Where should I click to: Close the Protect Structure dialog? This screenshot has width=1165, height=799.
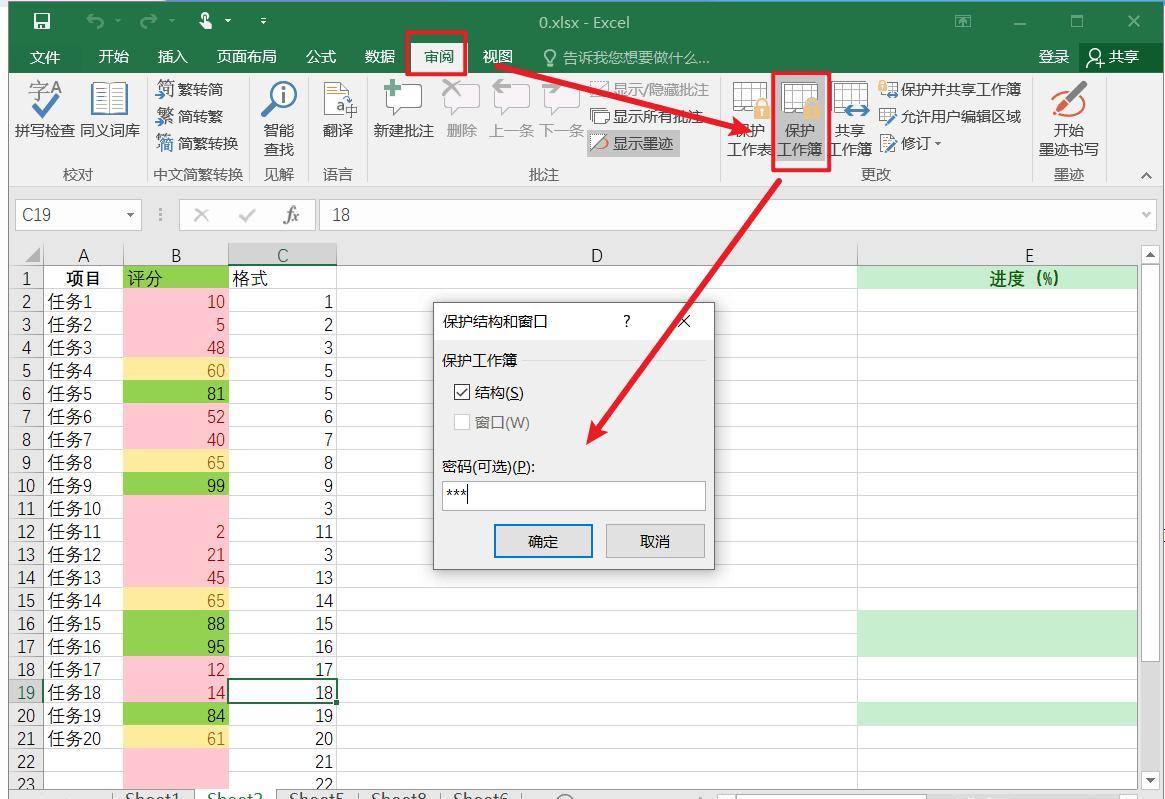[x=684, y=321]
